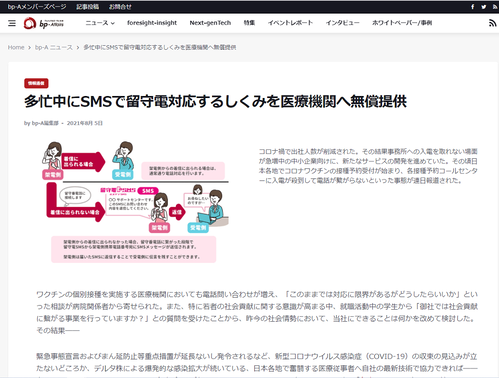Open bp-Aメンバーズページ link

tap(37, 7)
